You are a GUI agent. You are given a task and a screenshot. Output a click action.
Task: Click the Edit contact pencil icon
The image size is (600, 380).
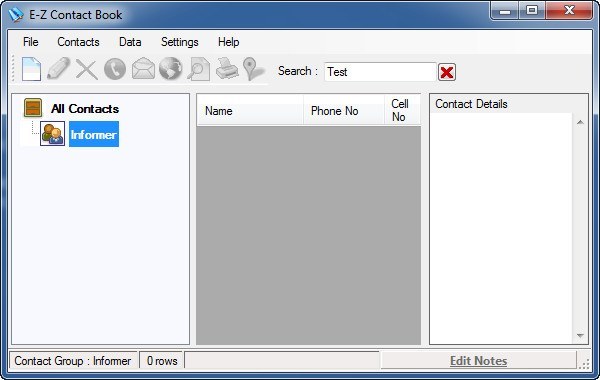click(x=59, y=68)
